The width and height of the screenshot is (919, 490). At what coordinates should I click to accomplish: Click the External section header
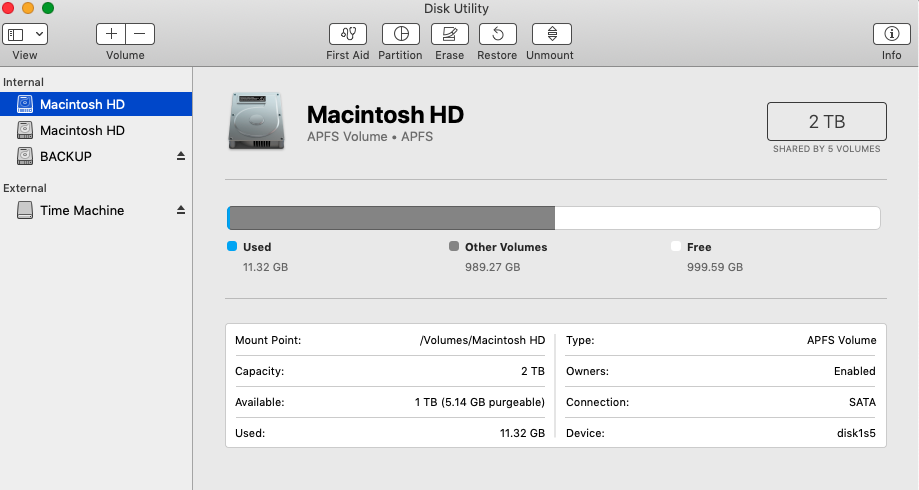point(25,188)
